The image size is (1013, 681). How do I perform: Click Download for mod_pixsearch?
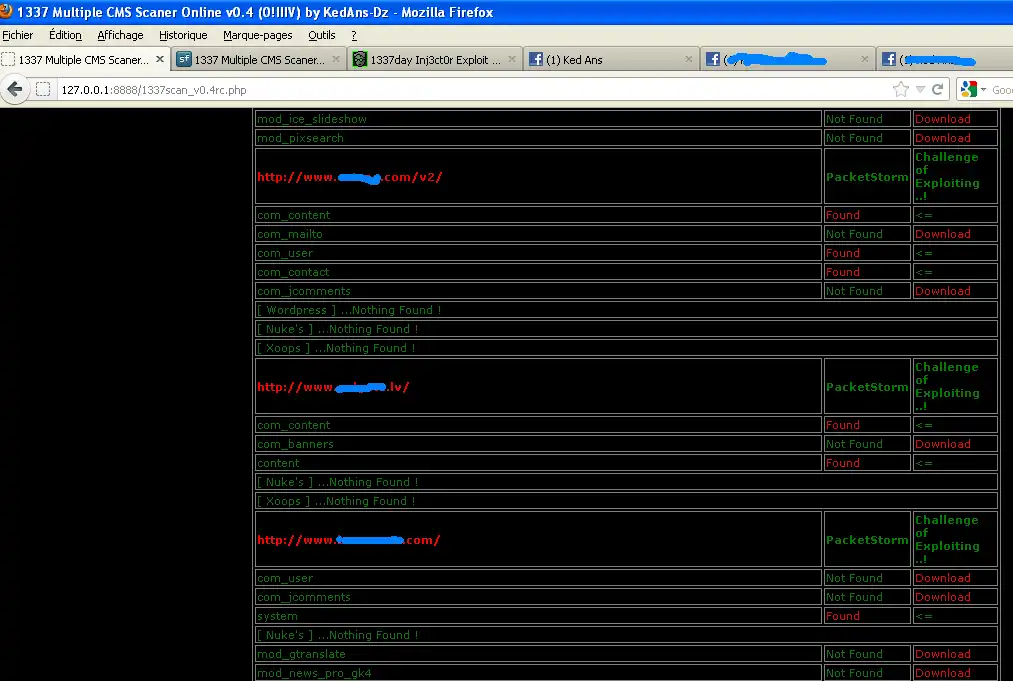click(943, 138)
